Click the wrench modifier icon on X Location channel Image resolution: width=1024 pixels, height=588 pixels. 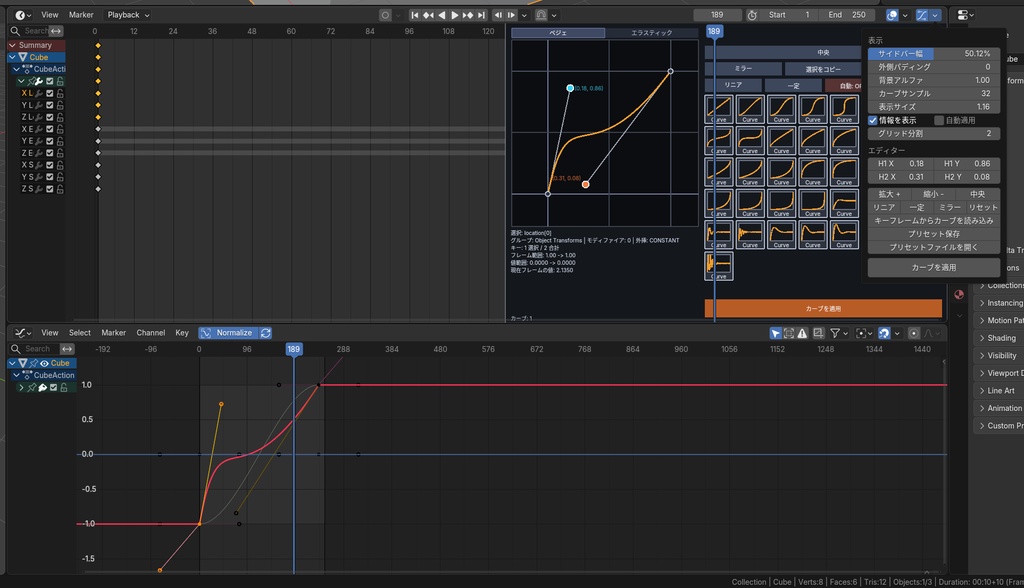(x=38, y=93)
